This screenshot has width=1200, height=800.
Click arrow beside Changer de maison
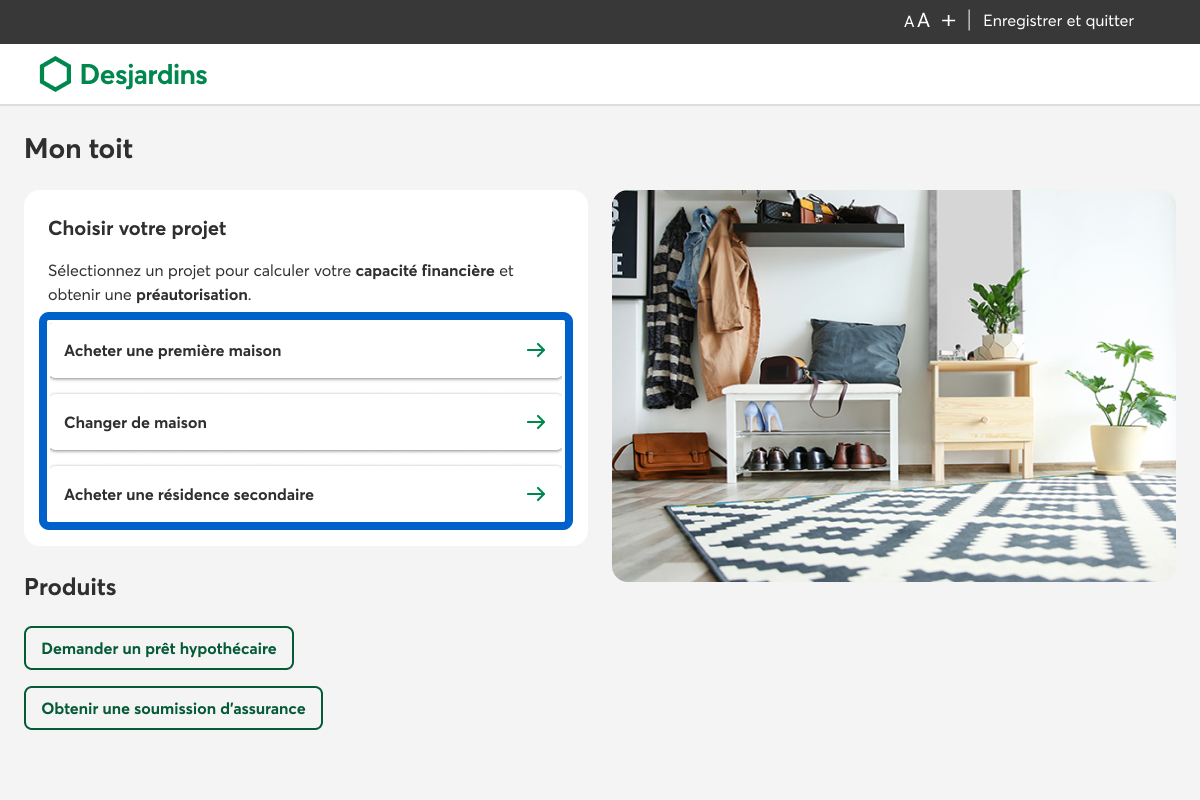pyautogui.click(x=536, y=422)
